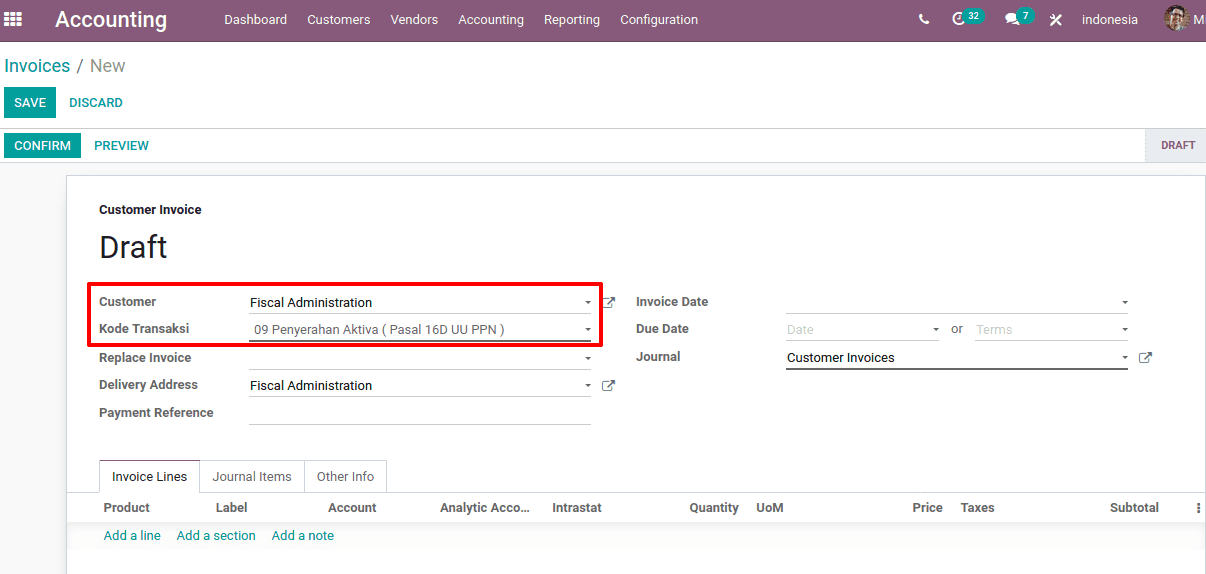Click the Accounting app title
The height and width of the screenshot is (574, 1206).
click(x=111, y=20)
